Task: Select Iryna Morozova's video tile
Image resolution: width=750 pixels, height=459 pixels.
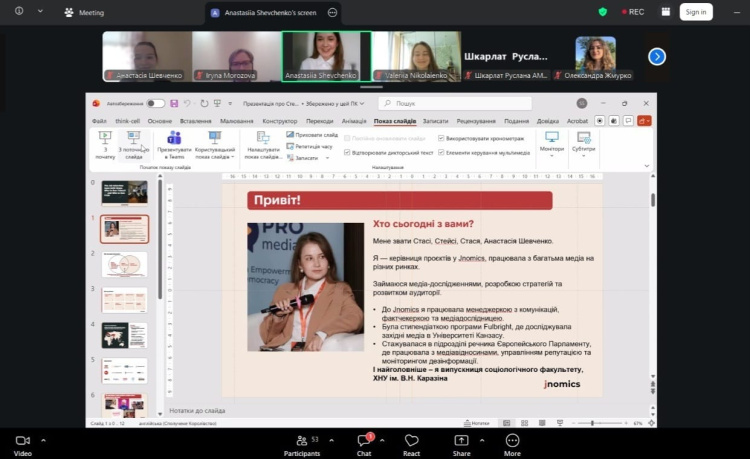Action: click(236, 56)
